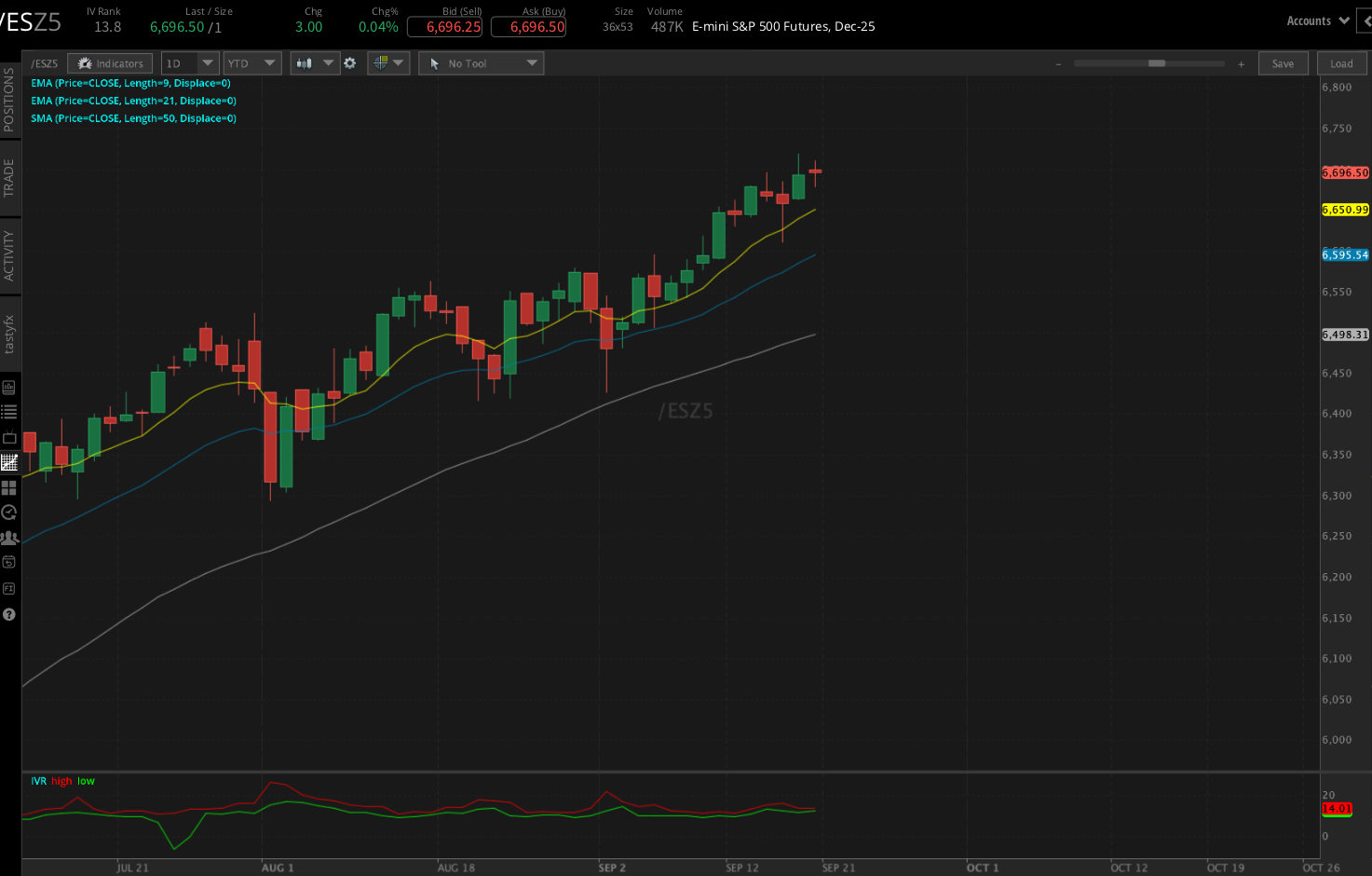Viewport: 1372px width, 876px height.
Task: Click the FI icon in the sidebar
Action: pos(9,588)
